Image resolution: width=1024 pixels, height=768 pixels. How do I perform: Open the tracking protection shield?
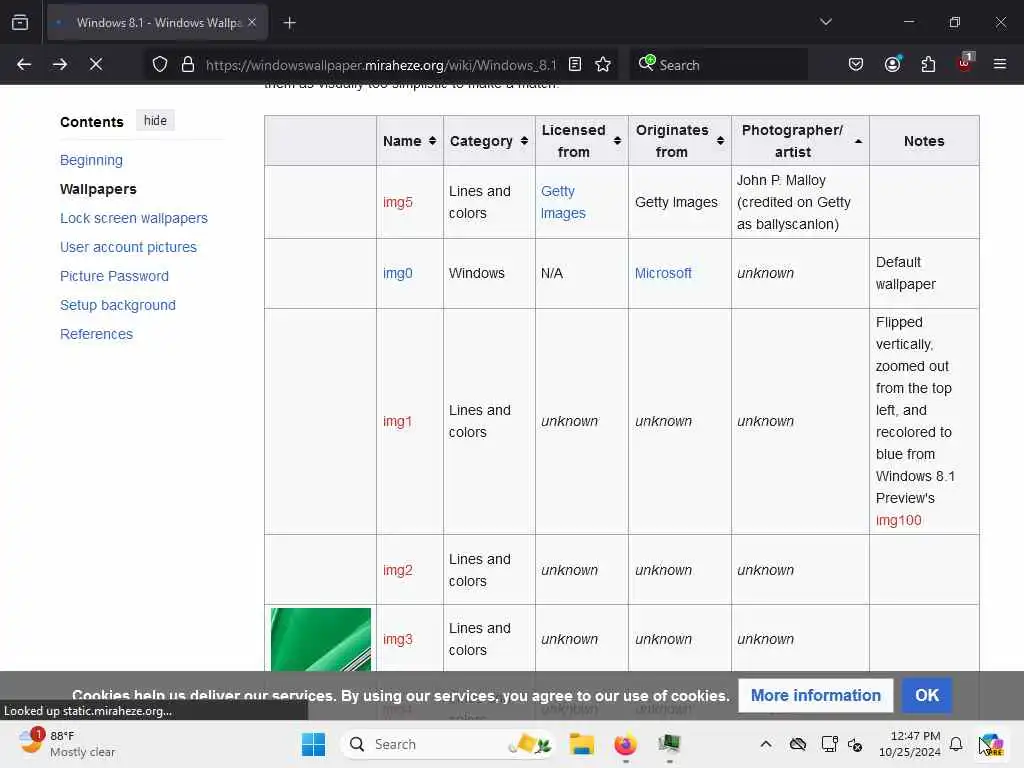pos(160,64)
